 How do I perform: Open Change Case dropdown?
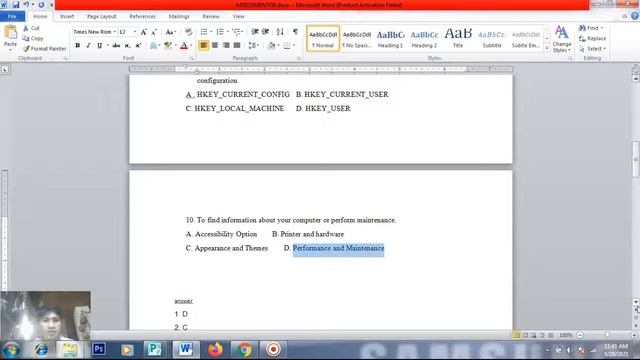171,32
